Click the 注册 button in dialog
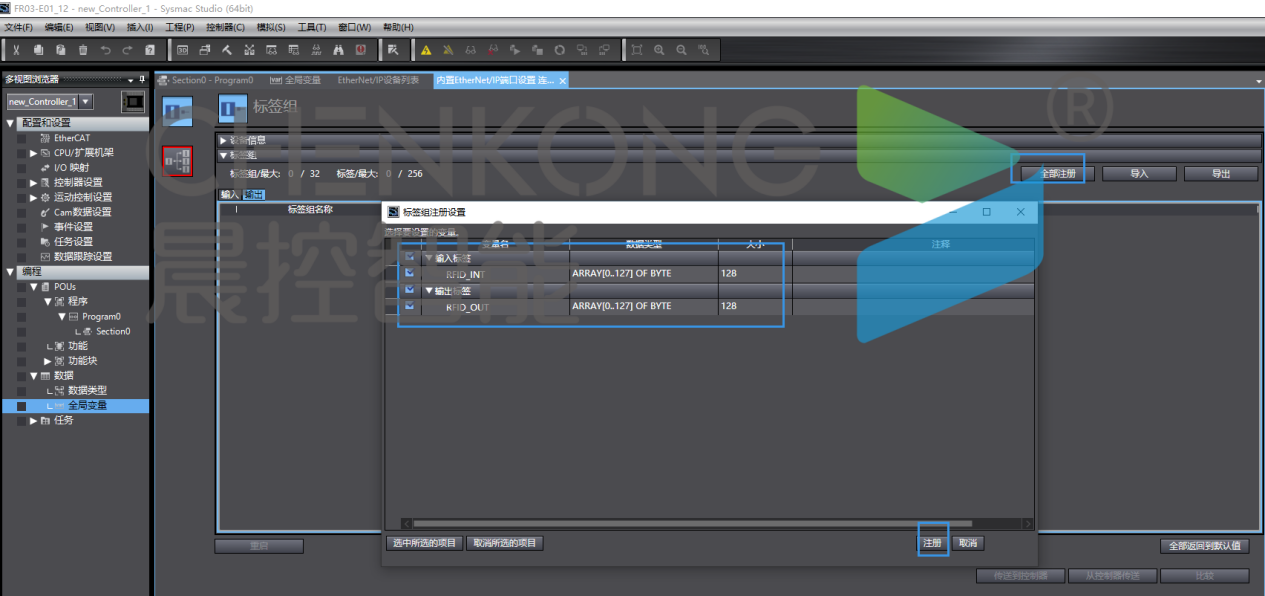 (932, 543)
